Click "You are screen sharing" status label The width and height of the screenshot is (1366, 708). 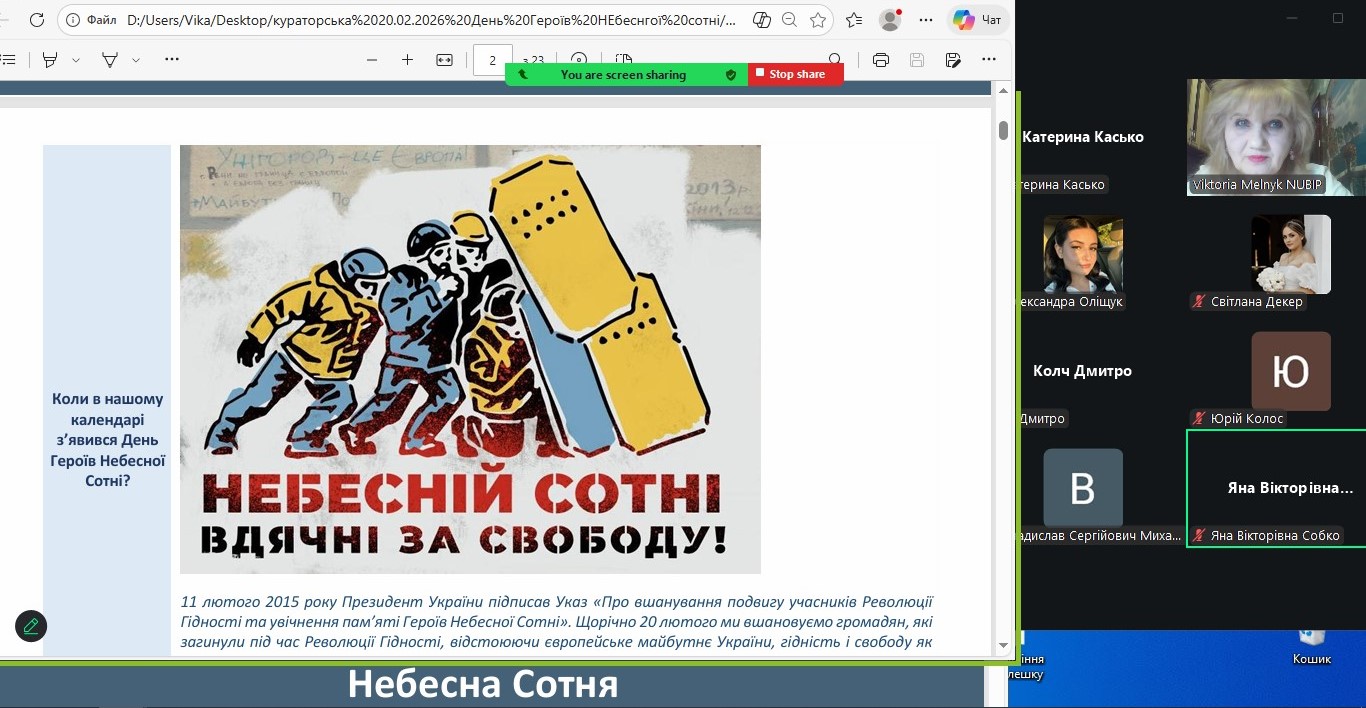(623, 74)
